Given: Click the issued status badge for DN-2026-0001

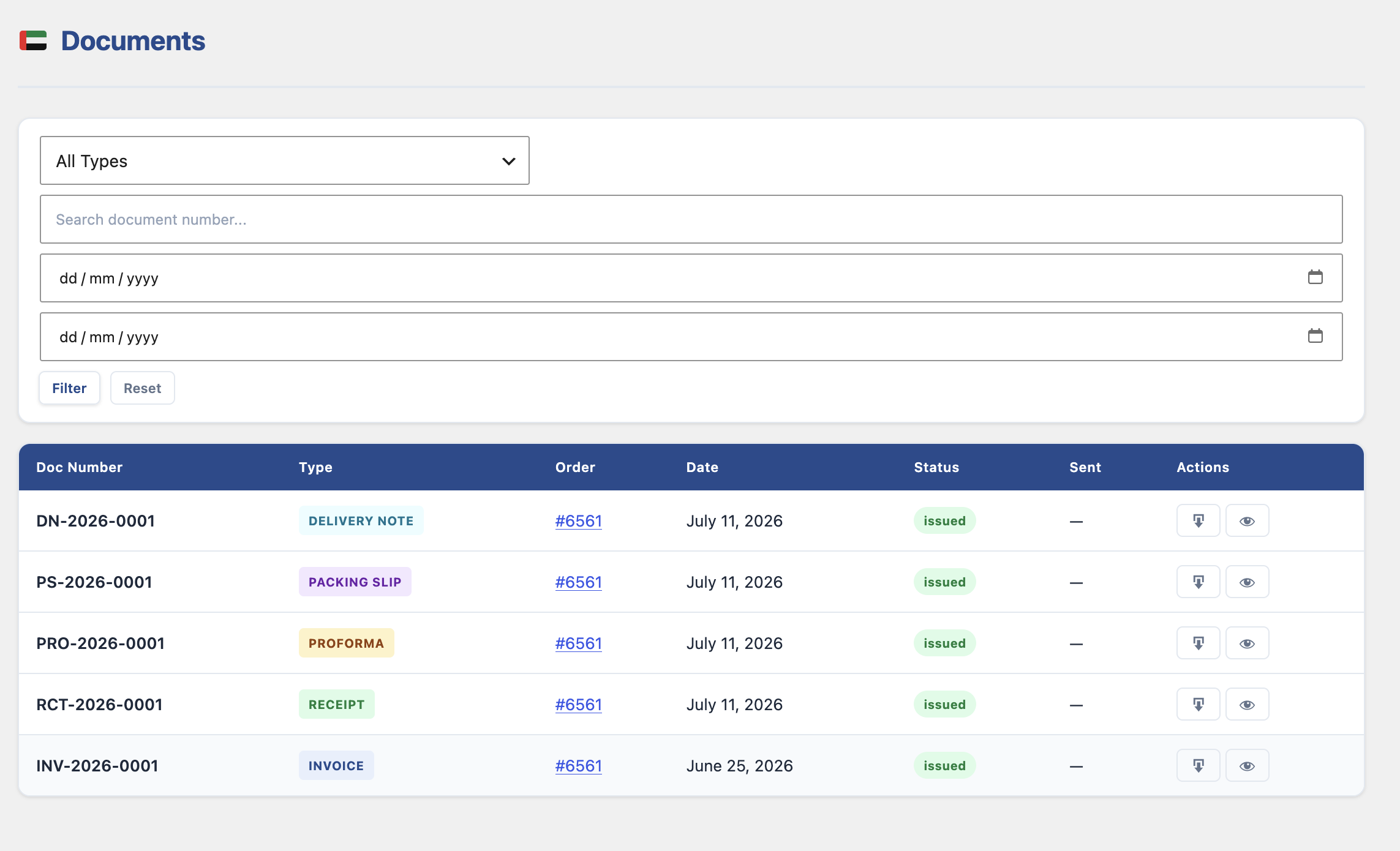Looking at the screenshot, I should (944, 520).
